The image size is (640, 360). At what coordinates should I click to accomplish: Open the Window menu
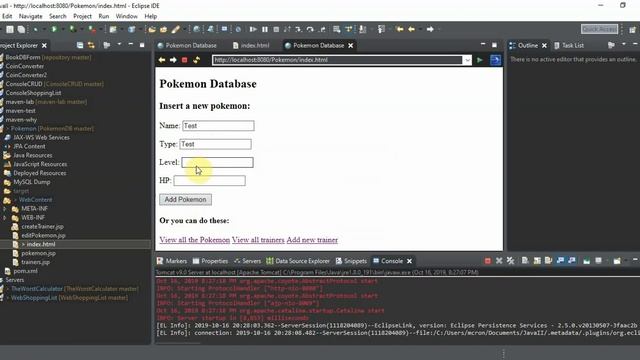[x=127, y=16]
